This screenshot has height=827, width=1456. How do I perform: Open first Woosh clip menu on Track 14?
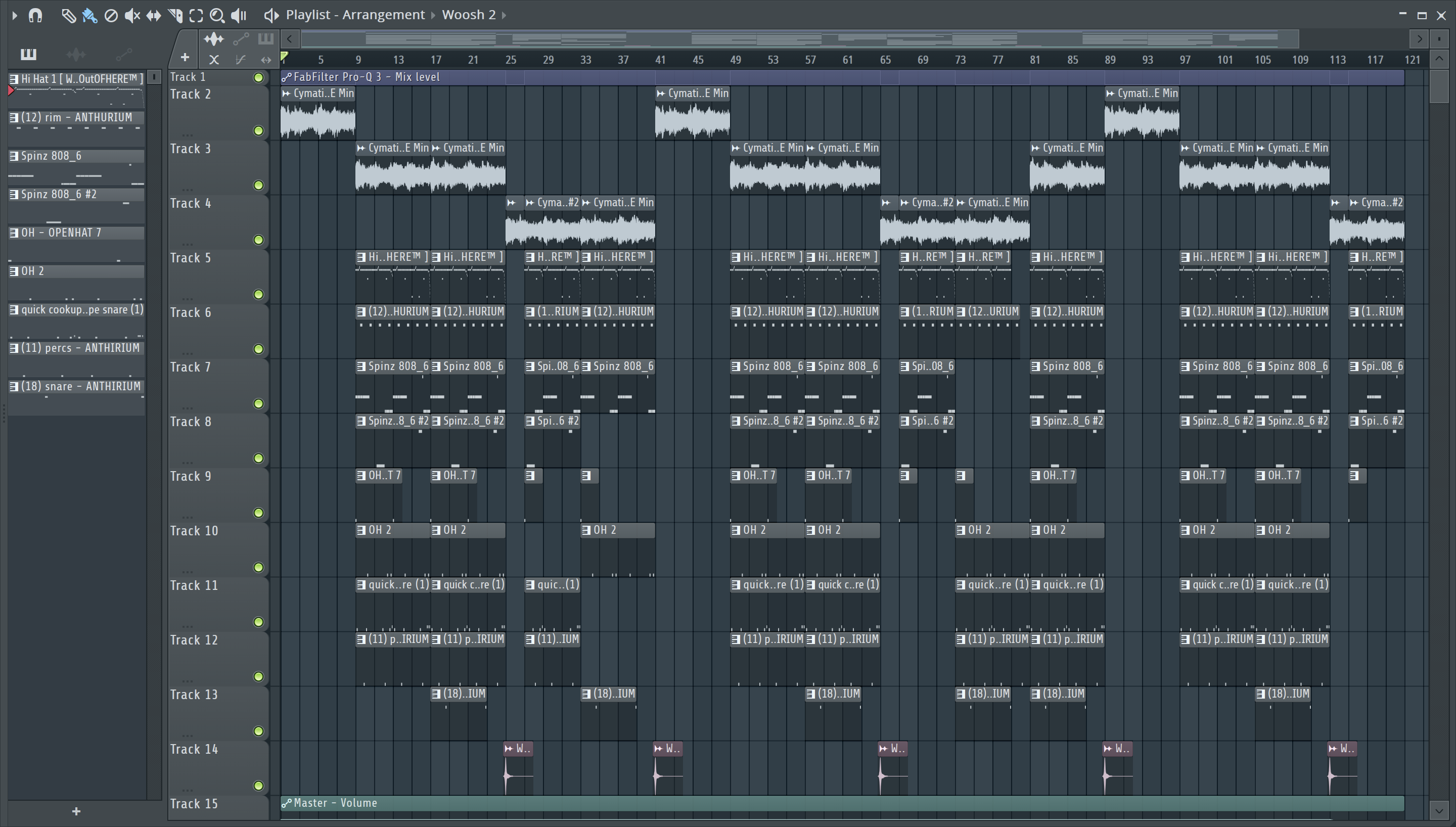pos(510,749)
